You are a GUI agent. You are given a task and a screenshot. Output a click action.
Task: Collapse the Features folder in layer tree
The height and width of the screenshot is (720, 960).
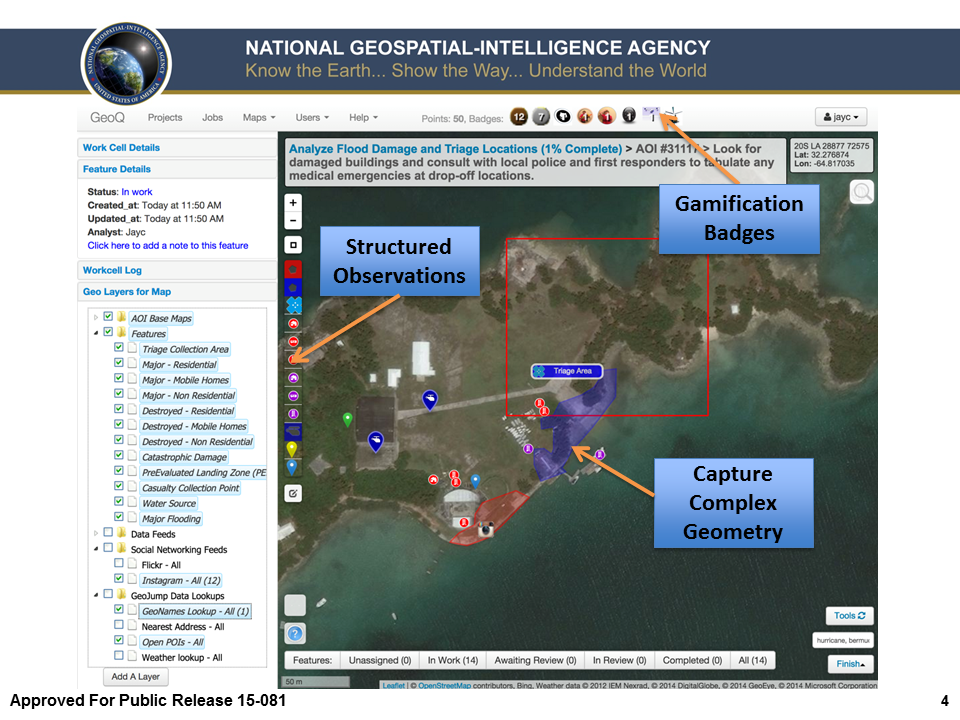click(96, 333)
